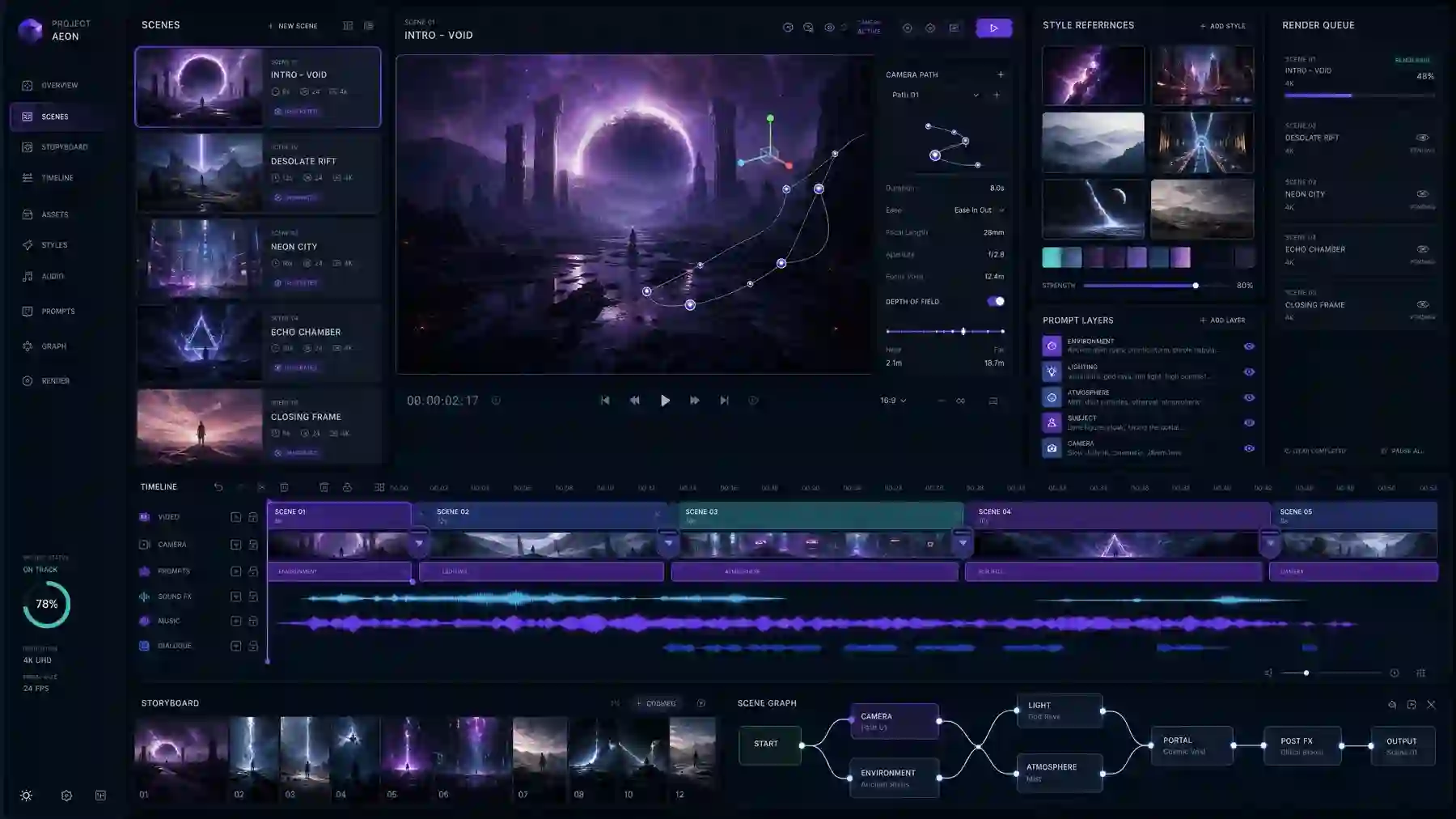Toggle eye on Neon City render item
The width and height of the screenshot is (1456, 819).
[x=1422, y=193]
